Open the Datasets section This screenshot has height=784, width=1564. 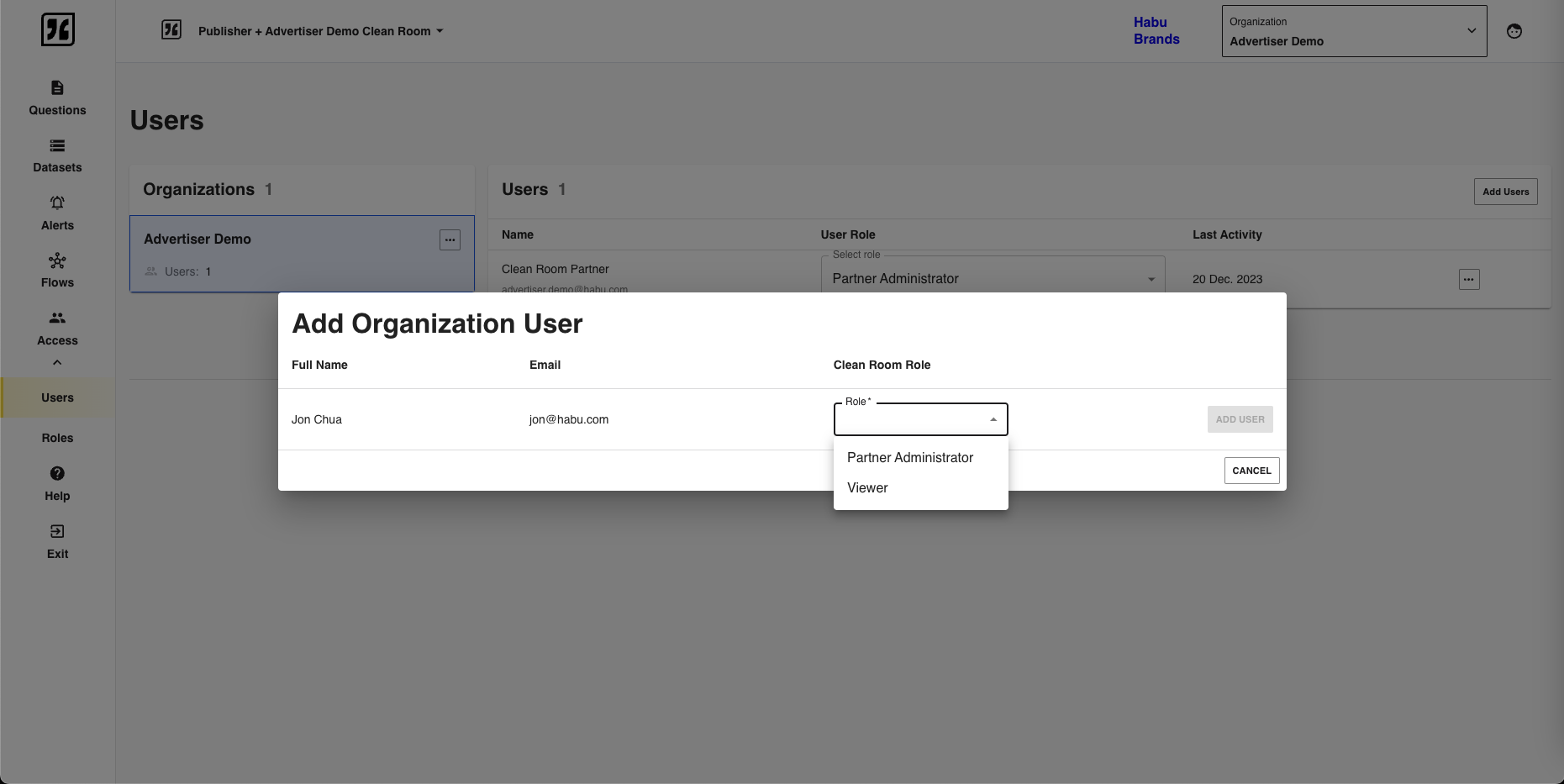click(57, 156)
